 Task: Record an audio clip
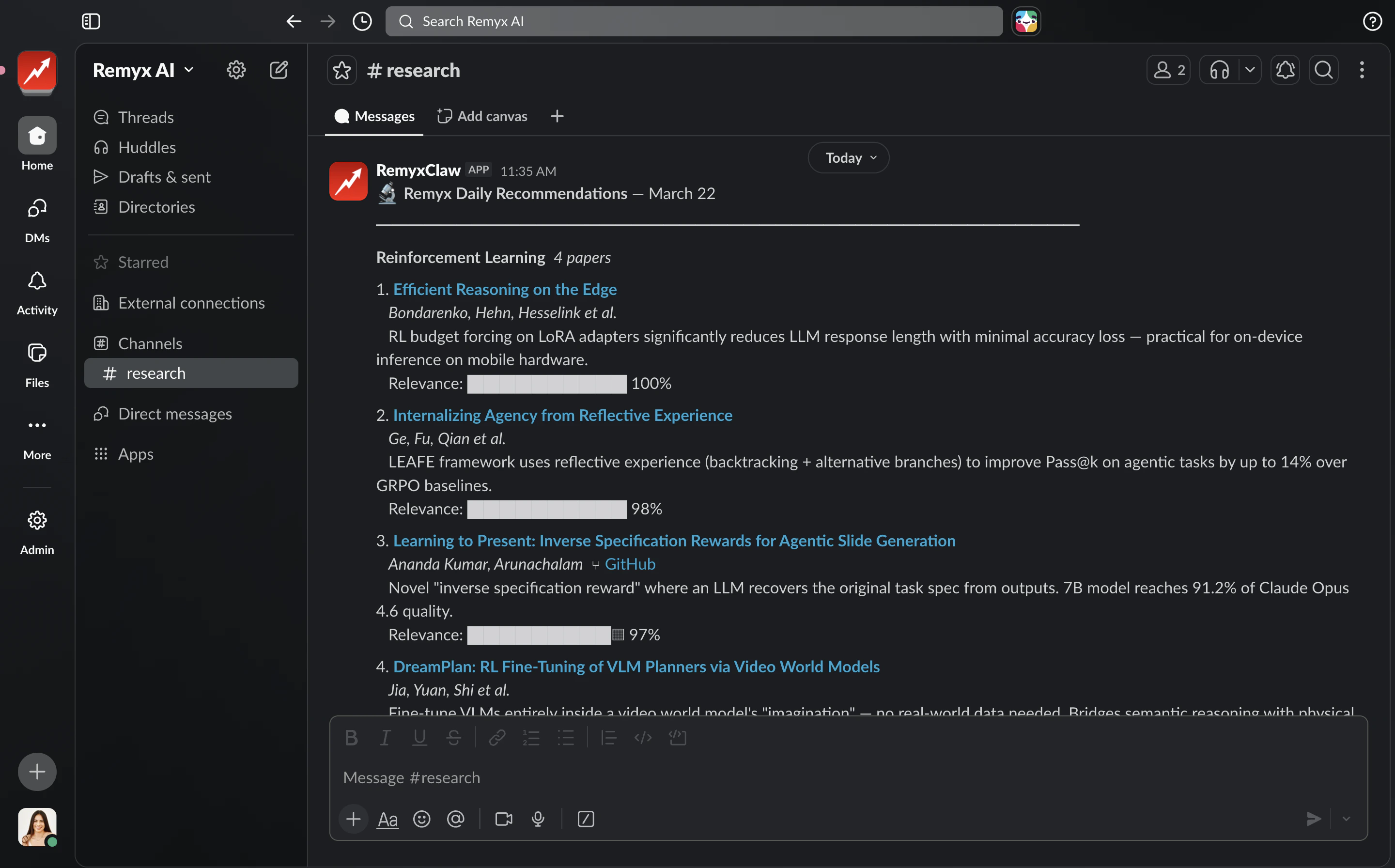[538, 819]
